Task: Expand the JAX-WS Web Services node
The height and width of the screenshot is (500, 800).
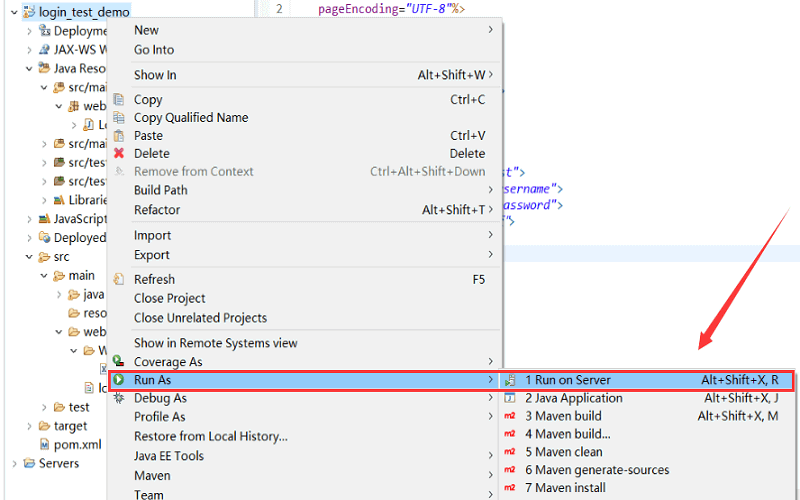Action: point(29,50)
